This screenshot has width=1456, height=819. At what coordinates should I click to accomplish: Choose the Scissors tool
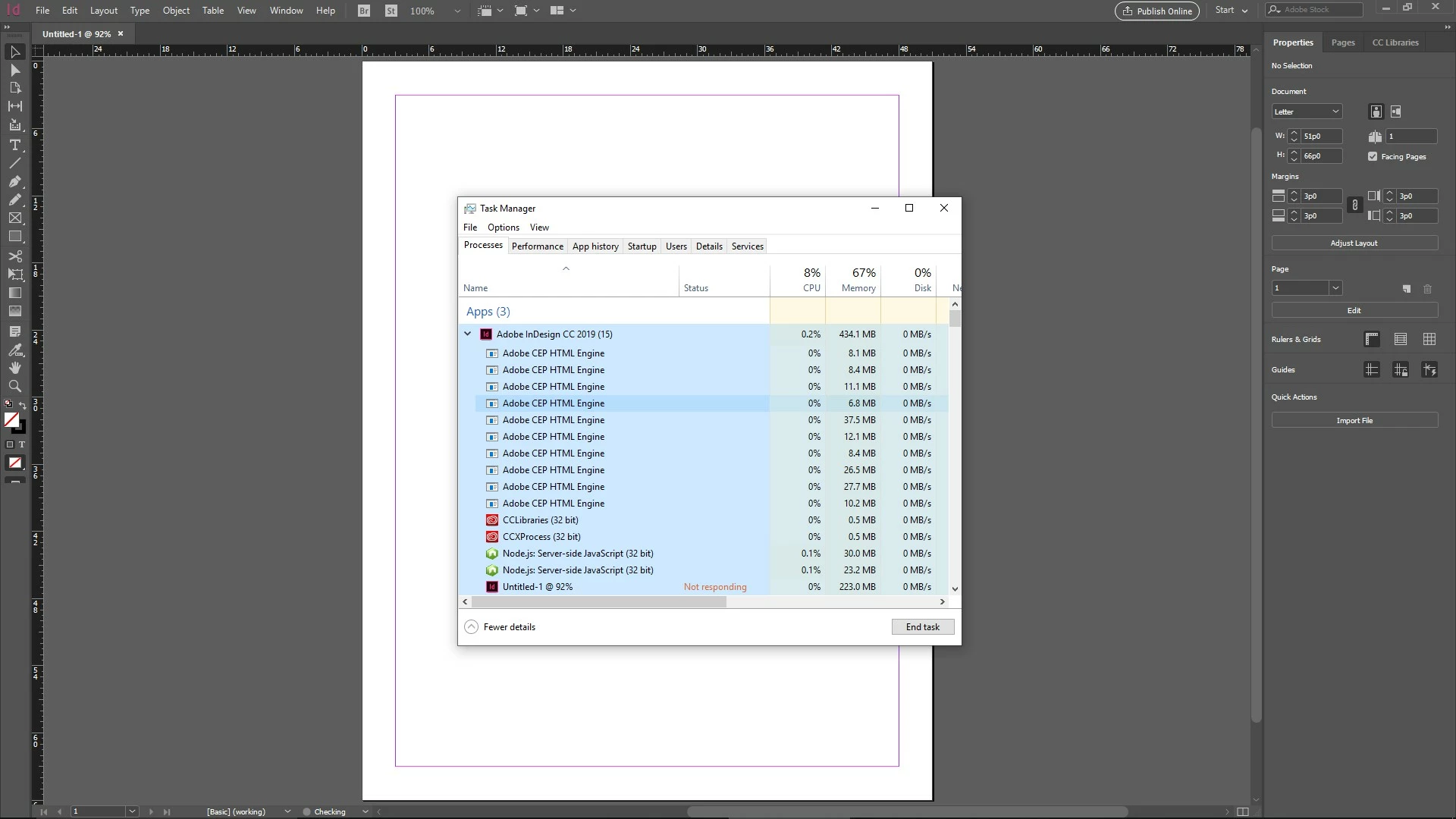tap(14, 256)
